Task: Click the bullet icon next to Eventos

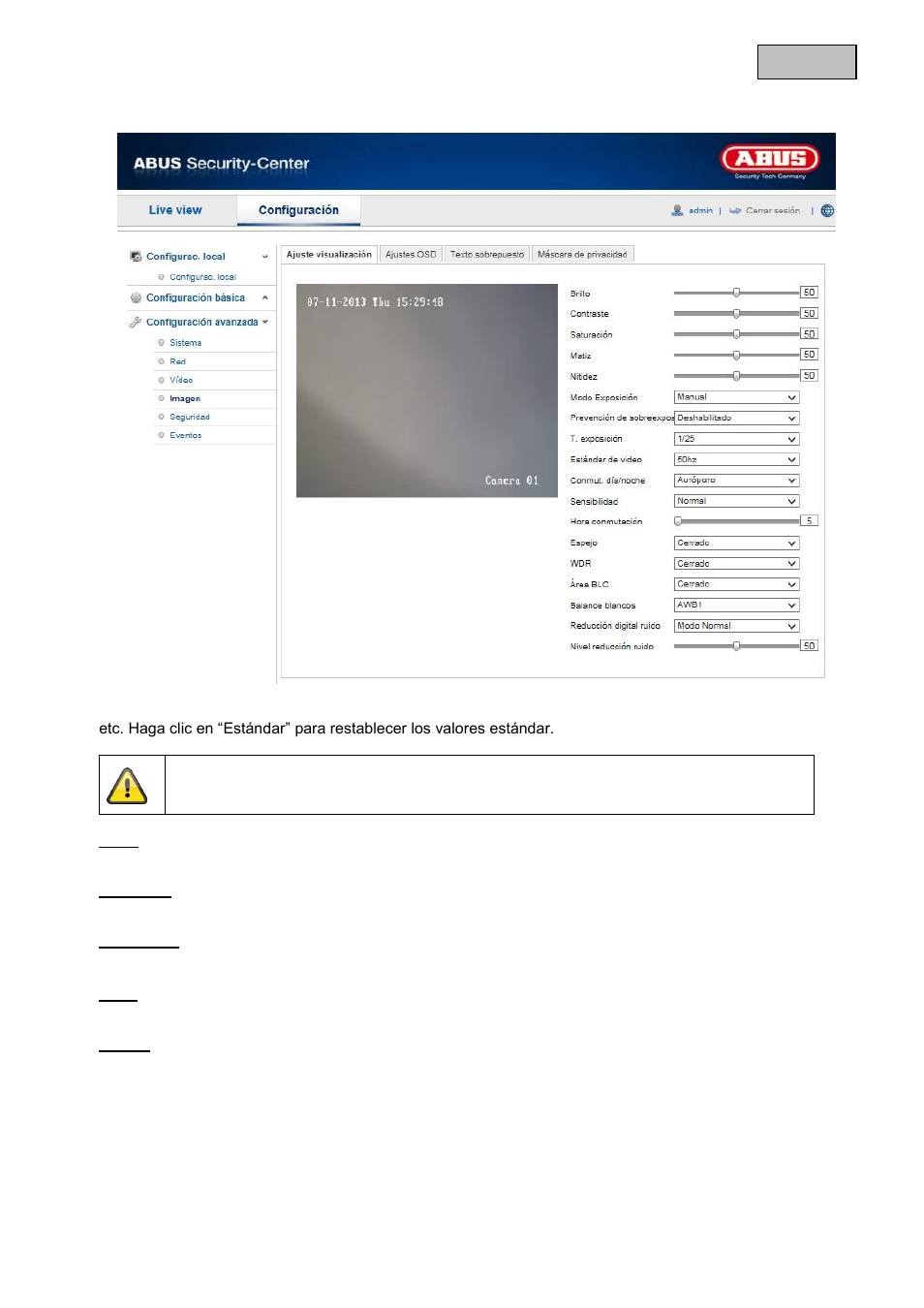Action: [162, 436]
